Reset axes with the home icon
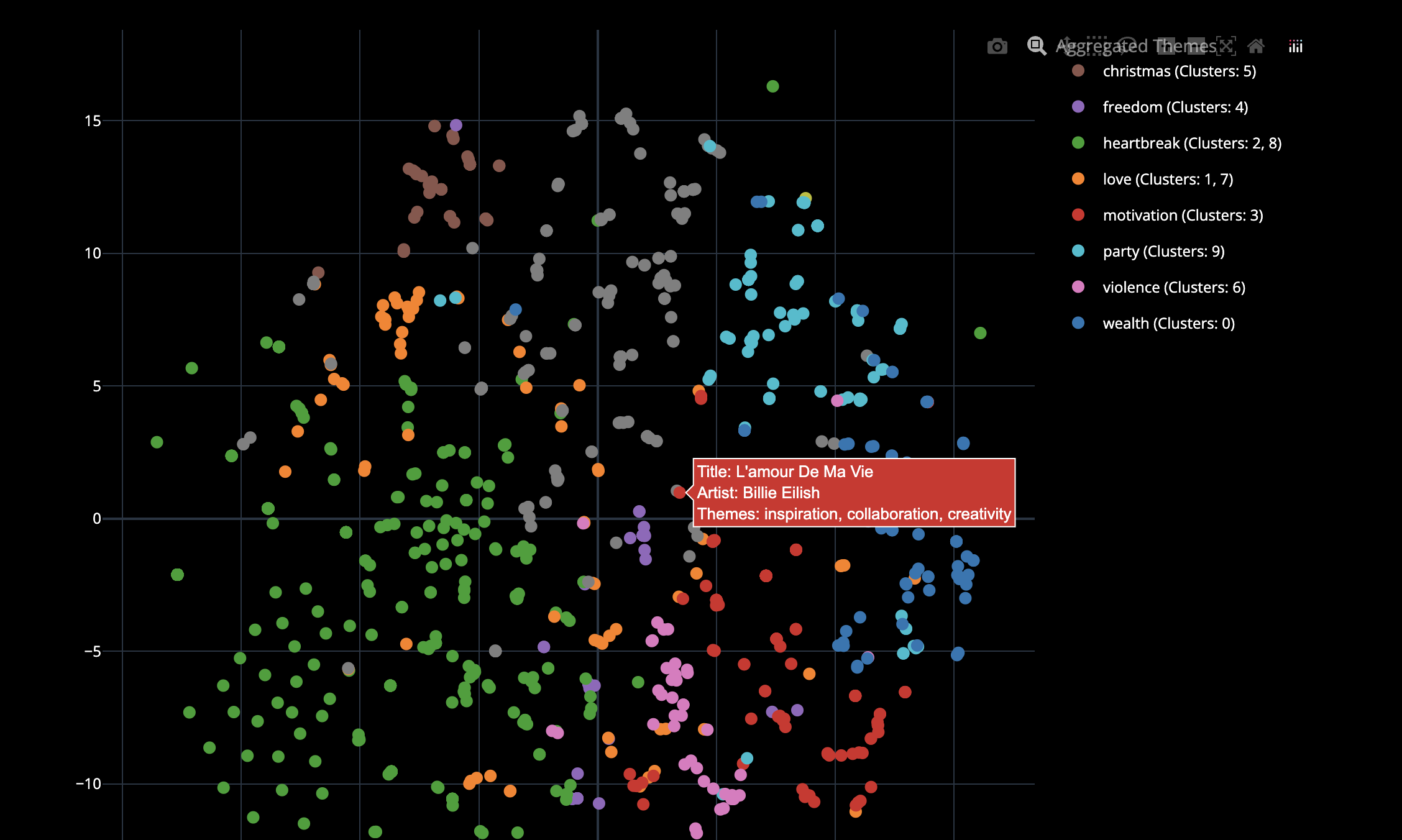 pos(1256,46)
